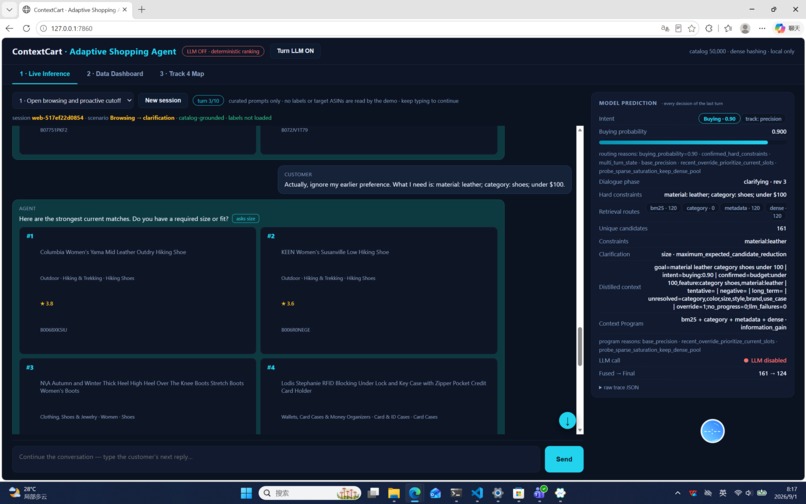Switch to the 3 · Track 4 Map tab
Screen dimensions: 806x504
tap(182, 74)
